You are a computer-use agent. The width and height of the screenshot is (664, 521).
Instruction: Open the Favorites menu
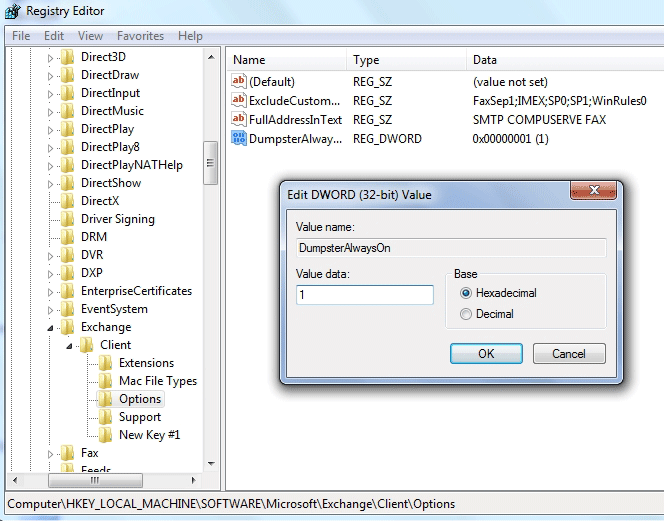point(140,36)
